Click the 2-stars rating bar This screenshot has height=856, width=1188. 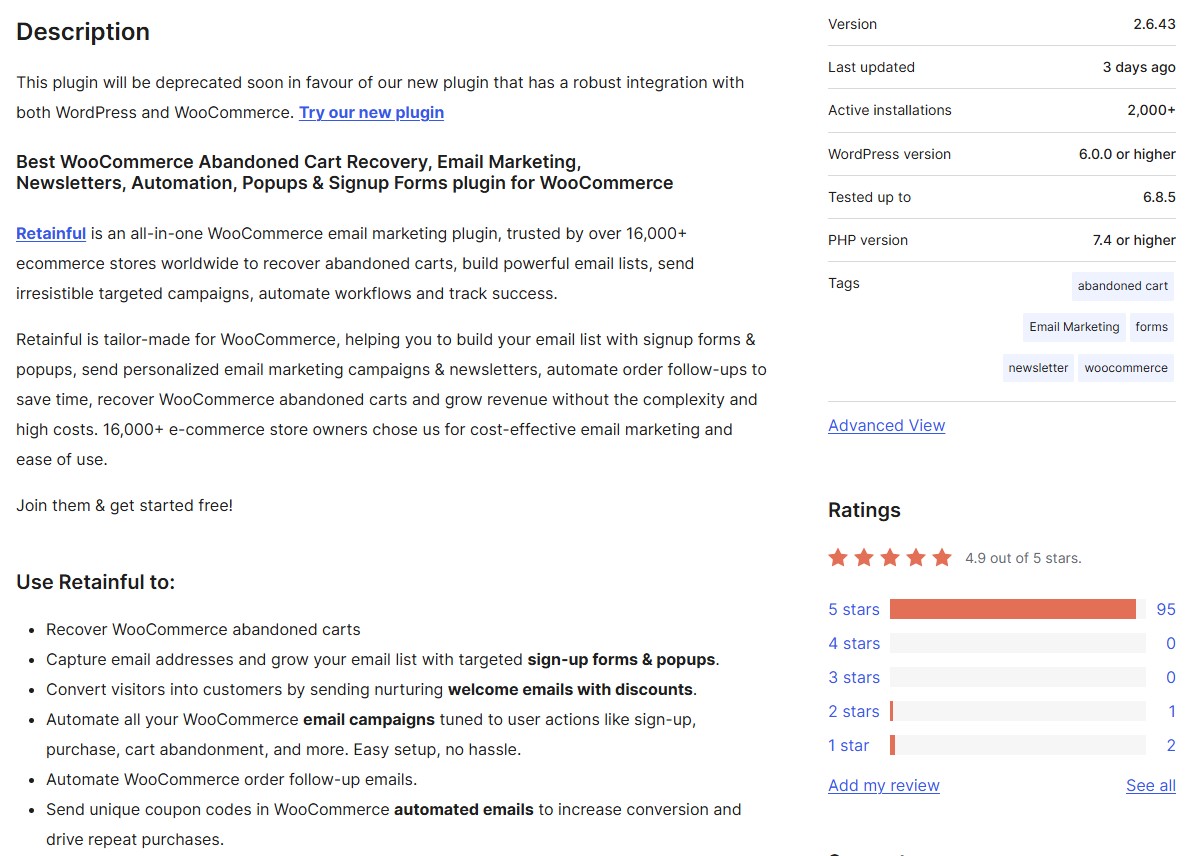click(x=1017, y=711)
